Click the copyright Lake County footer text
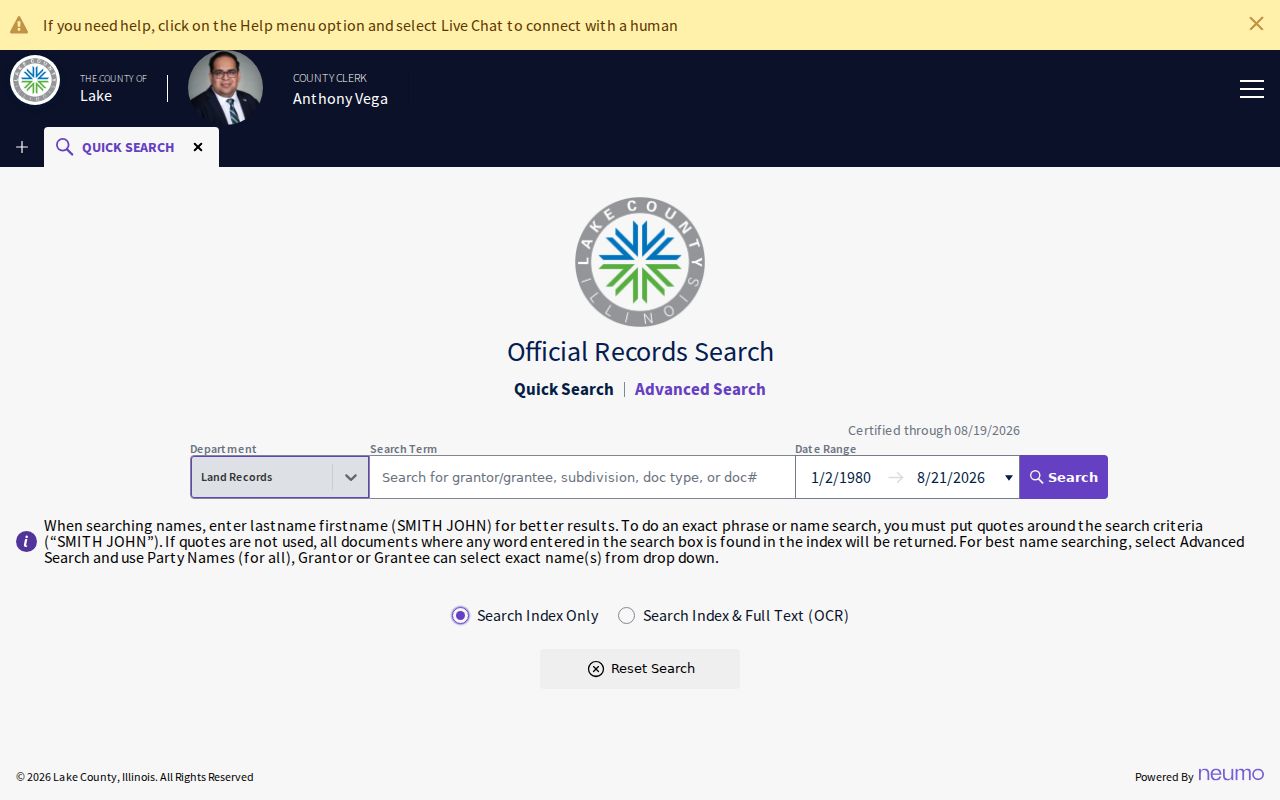 (x=135, y=777)
